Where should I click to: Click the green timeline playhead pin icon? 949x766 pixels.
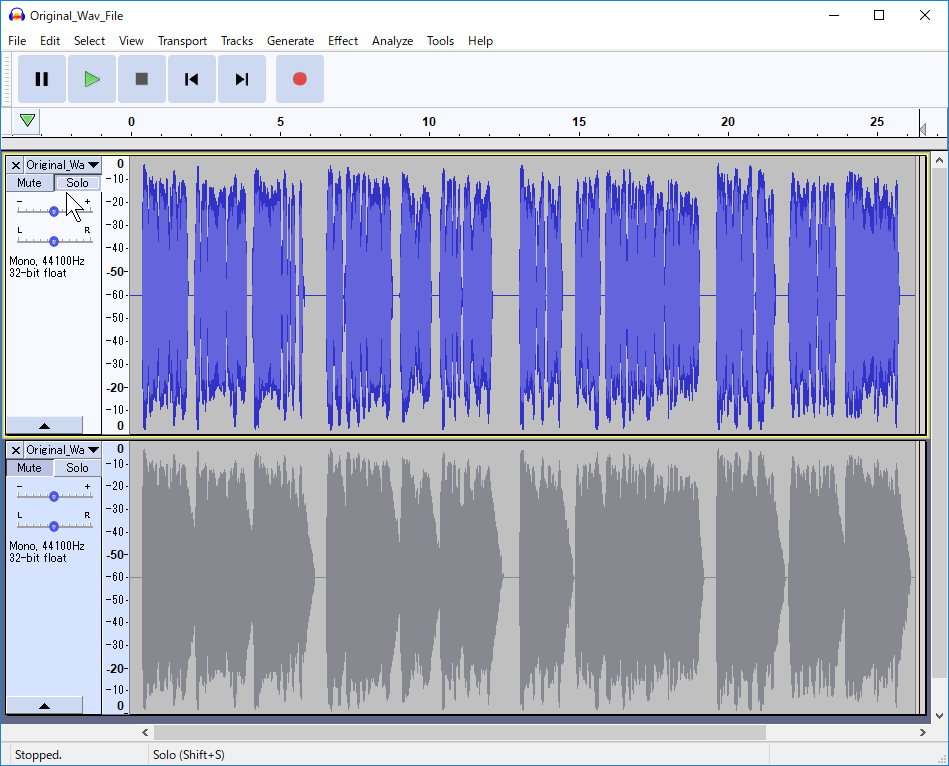(27, 120)
